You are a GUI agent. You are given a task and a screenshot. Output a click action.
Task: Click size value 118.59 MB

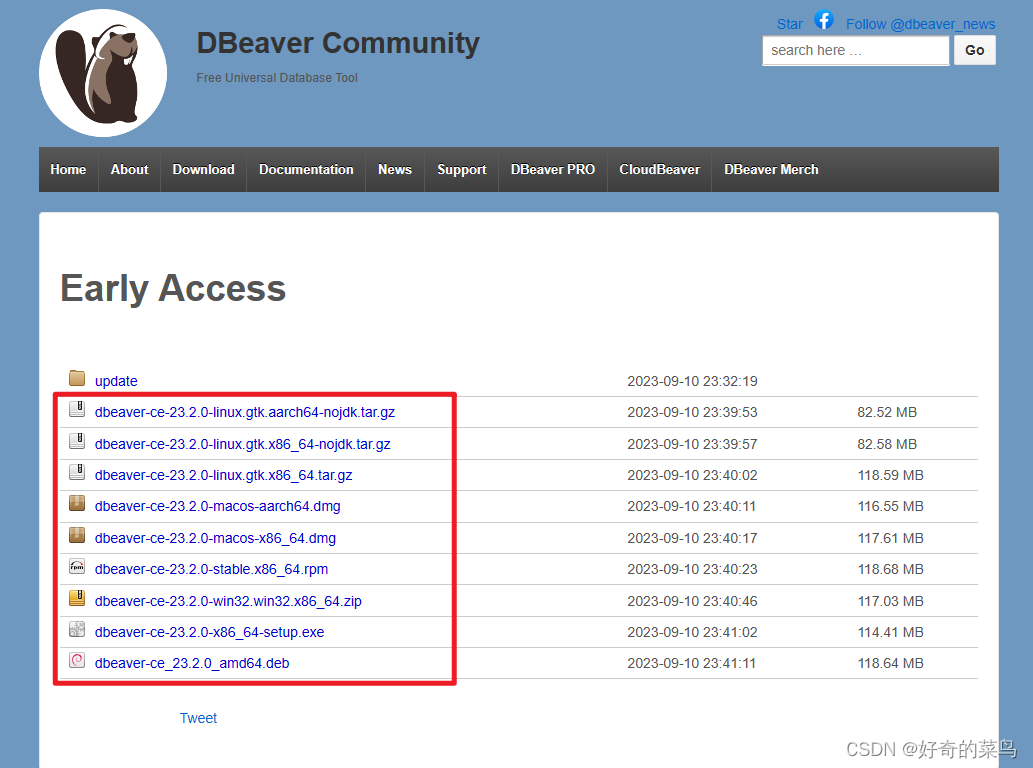click(891, 476)
